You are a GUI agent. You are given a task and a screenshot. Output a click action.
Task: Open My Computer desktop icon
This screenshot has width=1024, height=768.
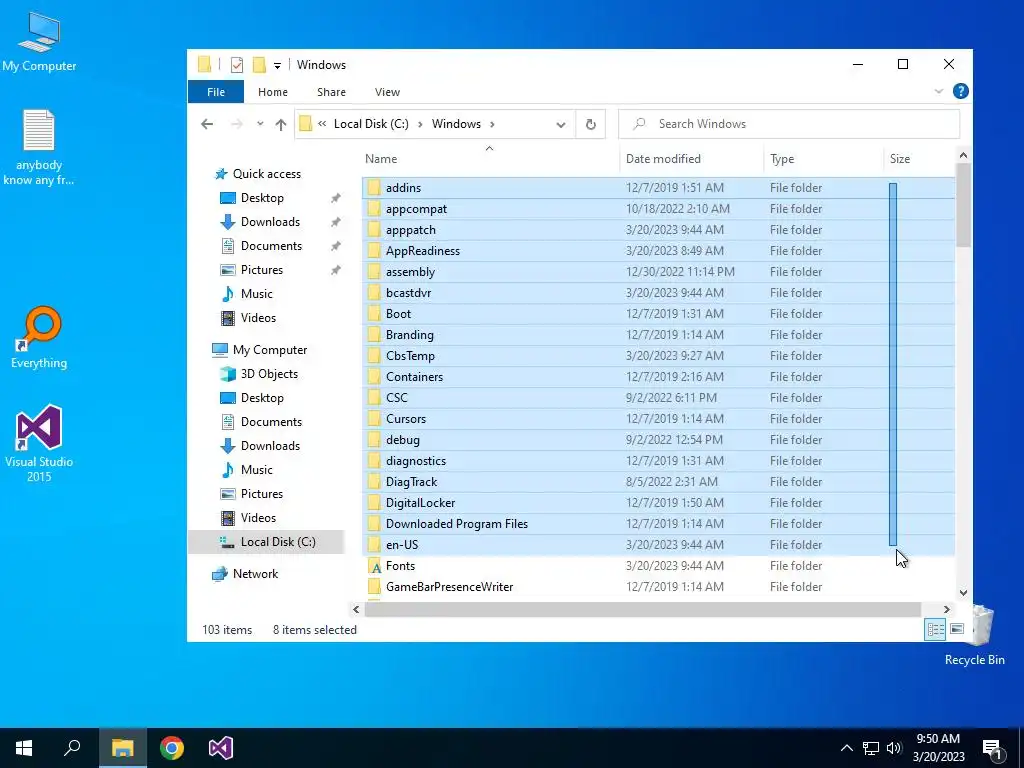39,40
